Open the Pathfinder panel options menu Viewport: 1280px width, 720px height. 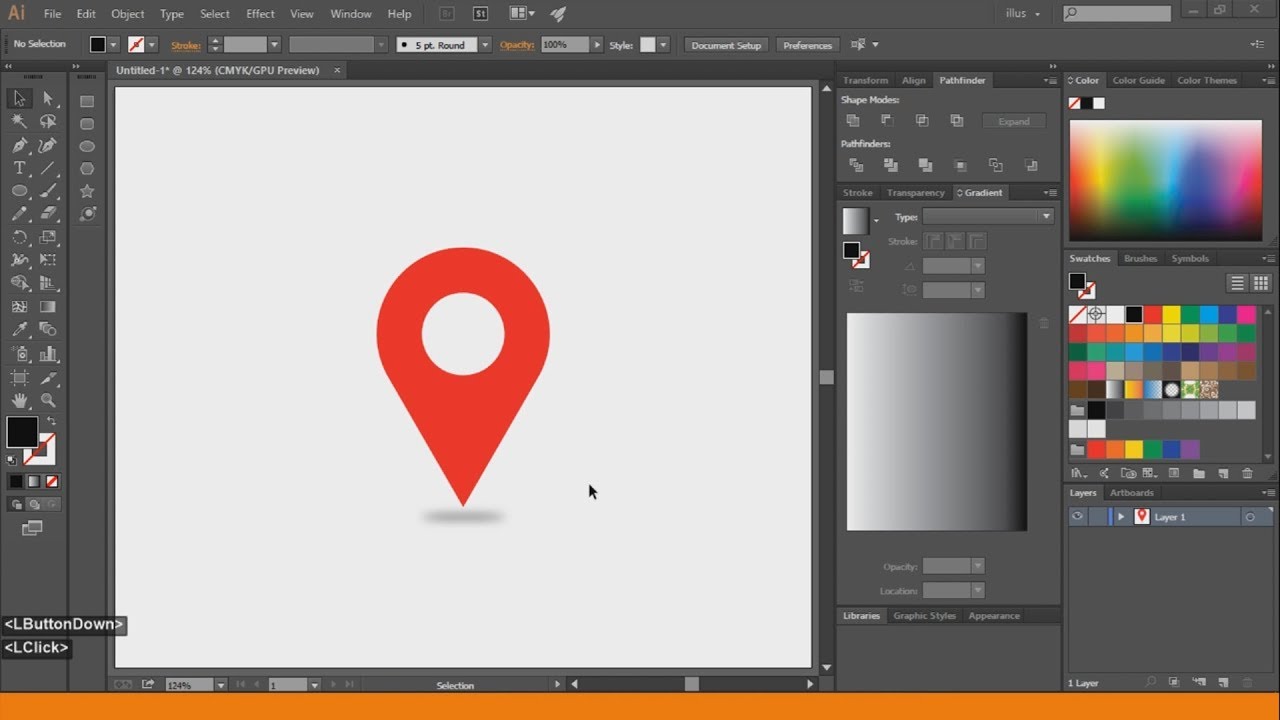(1049, 80)
